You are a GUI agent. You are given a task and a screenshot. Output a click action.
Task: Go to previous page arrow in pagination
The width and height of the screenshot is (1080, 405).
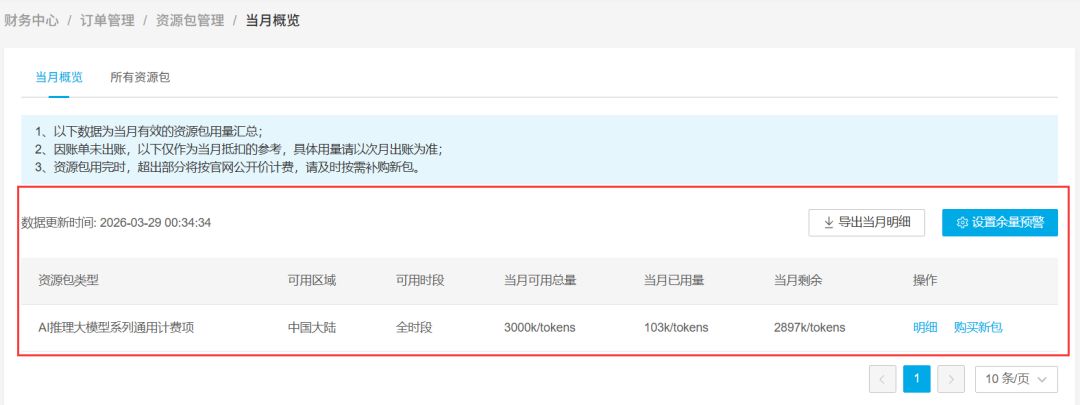[883, 379]
